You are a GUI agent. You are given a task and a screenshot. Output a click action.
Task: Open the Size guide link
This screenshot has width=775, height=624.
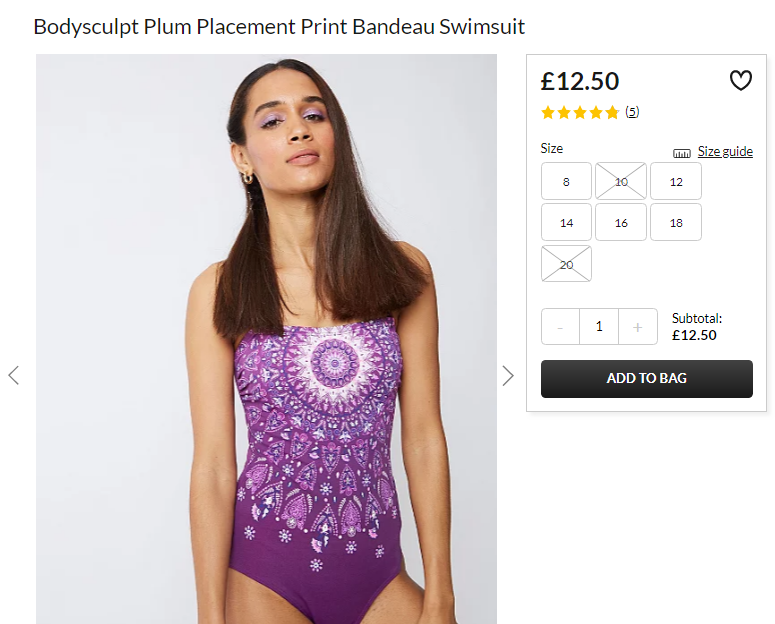[725, 151]
